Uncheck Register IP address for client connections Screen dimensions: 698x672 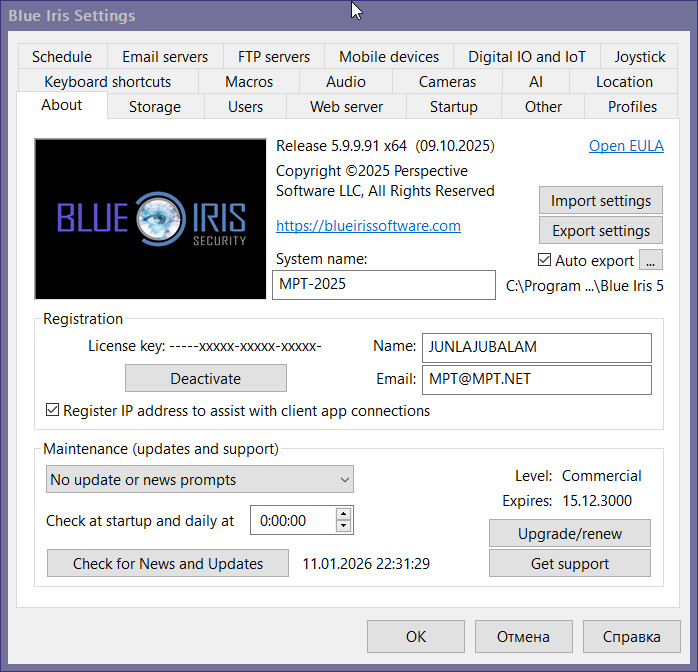point(53,410)
